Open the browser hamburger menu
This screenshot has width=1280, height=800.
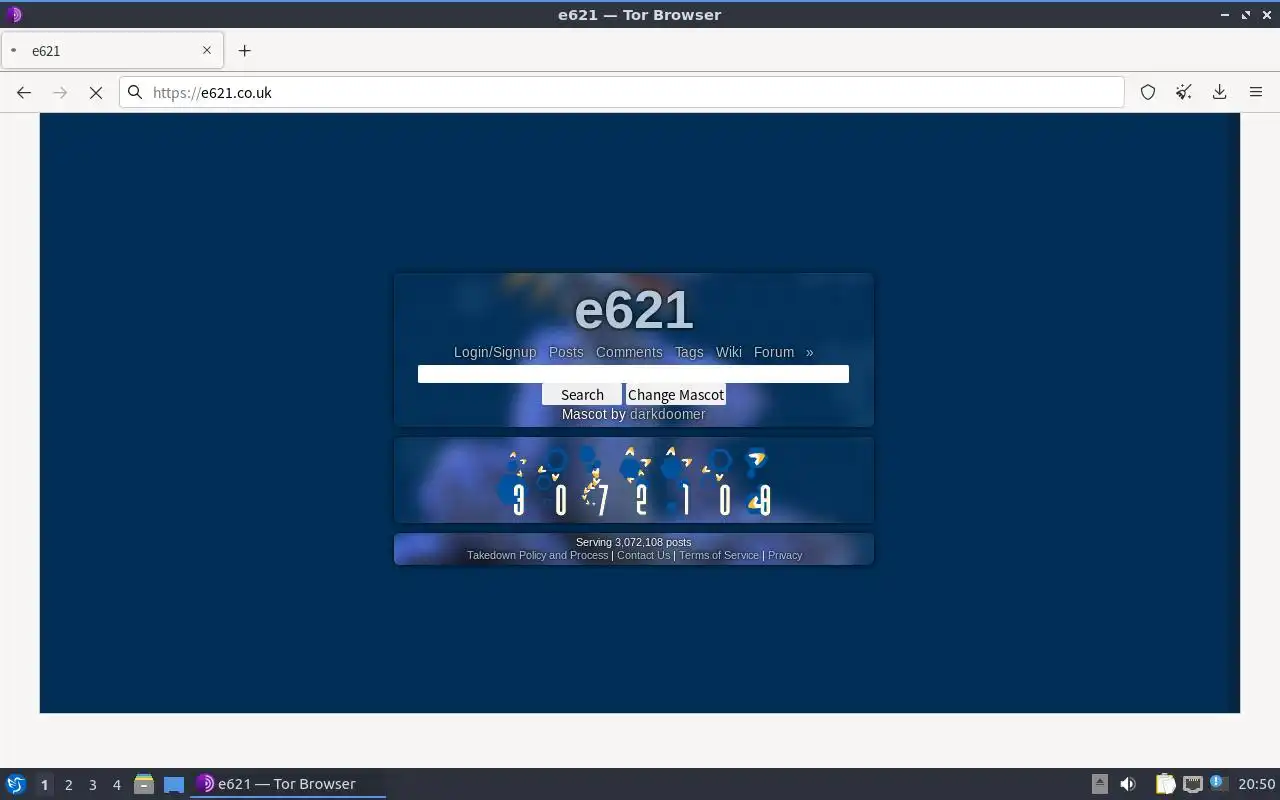click(x=1256, y=92)
